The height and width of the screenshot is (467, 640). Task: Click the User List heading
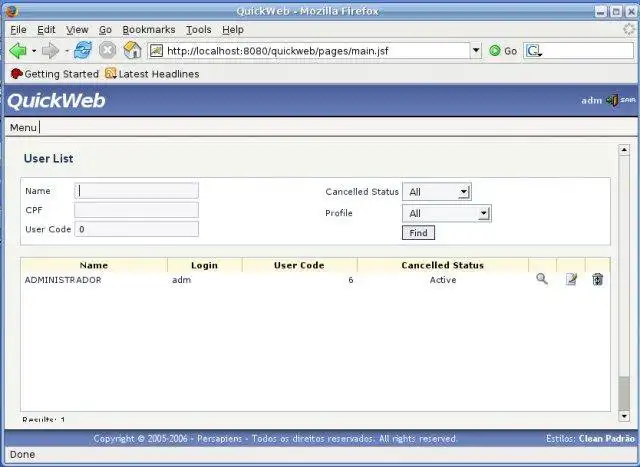(x=49, y=158)
